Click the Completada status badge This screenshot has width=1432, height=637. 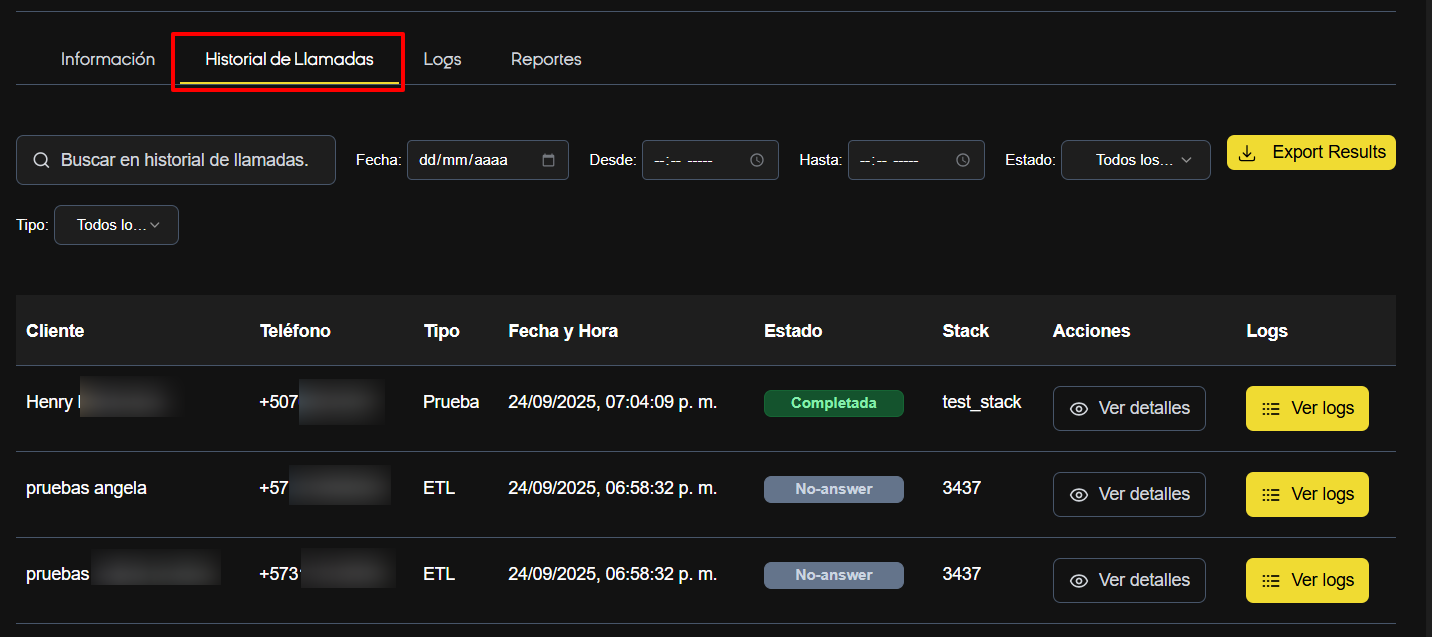point(833,403)
